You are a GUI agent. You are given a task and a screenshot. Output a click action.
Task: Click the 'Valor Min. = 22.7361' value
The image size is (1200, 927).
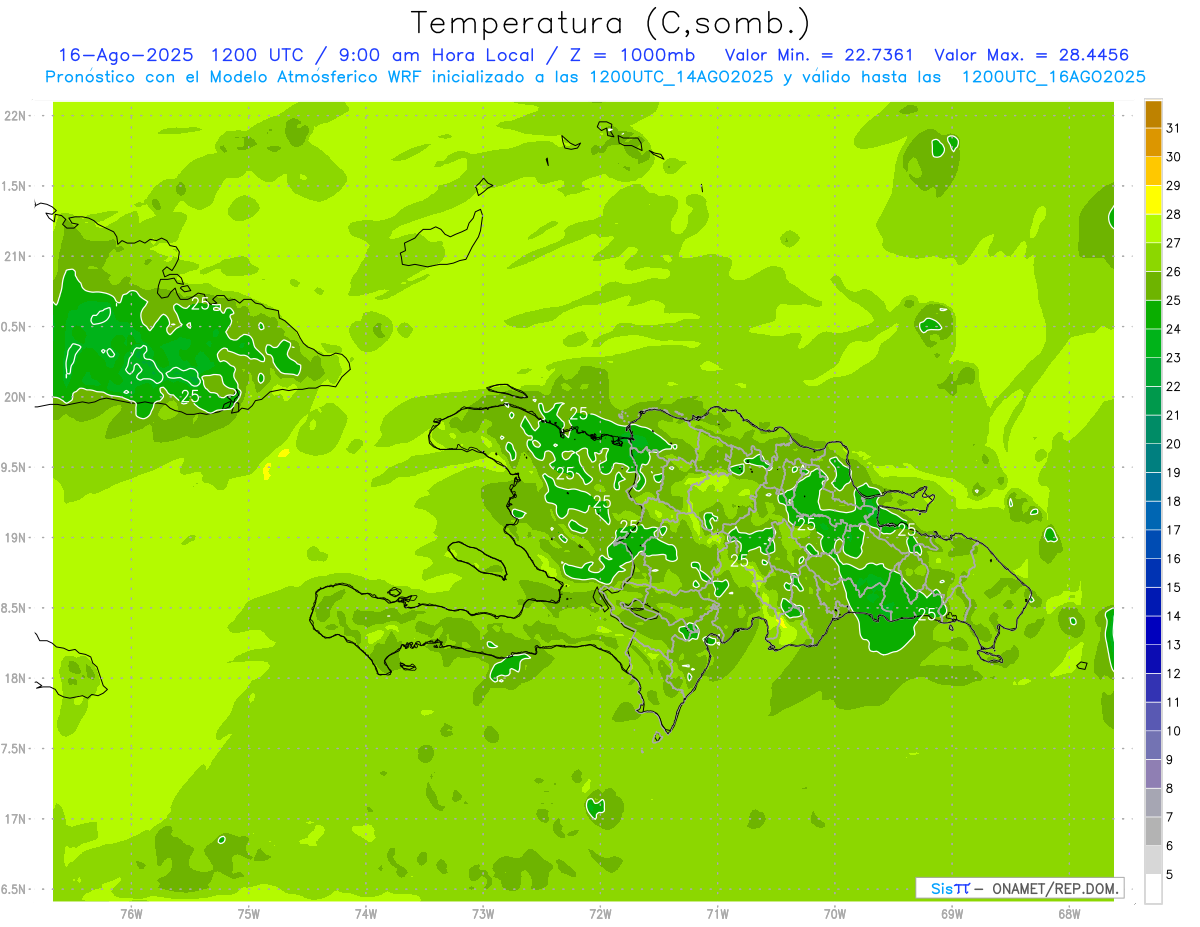point(819,55)
